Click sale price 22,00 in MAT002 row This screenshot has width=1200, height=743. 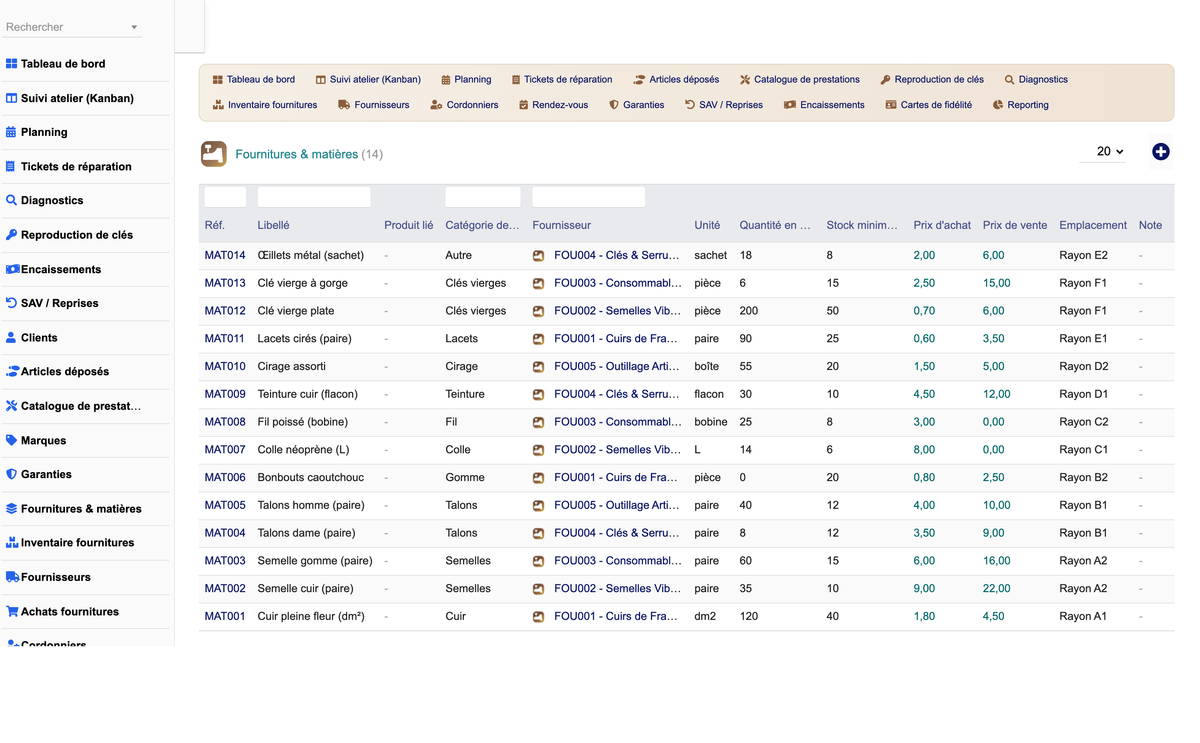997,589
